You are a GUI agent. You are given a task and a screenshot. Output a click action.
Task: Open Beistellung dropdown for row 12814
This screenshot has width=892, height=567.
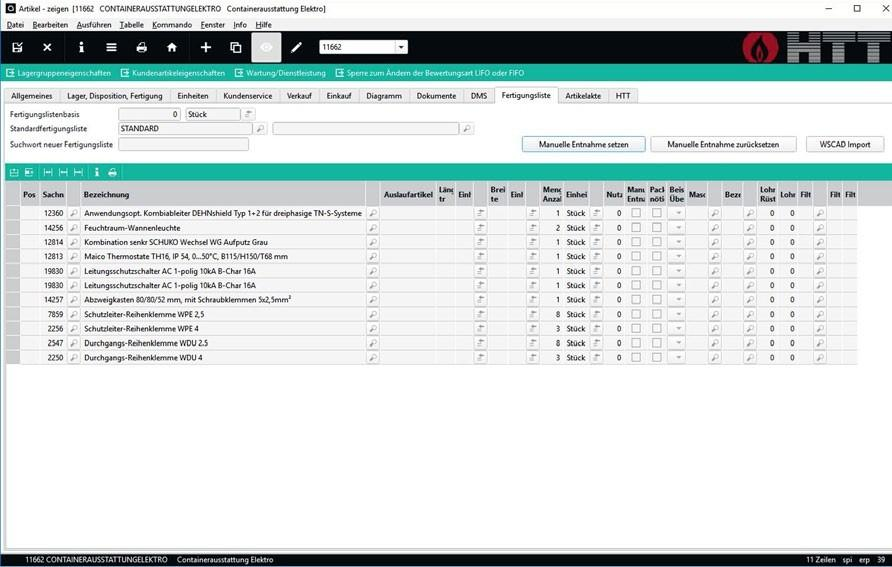tap(678, 242)
